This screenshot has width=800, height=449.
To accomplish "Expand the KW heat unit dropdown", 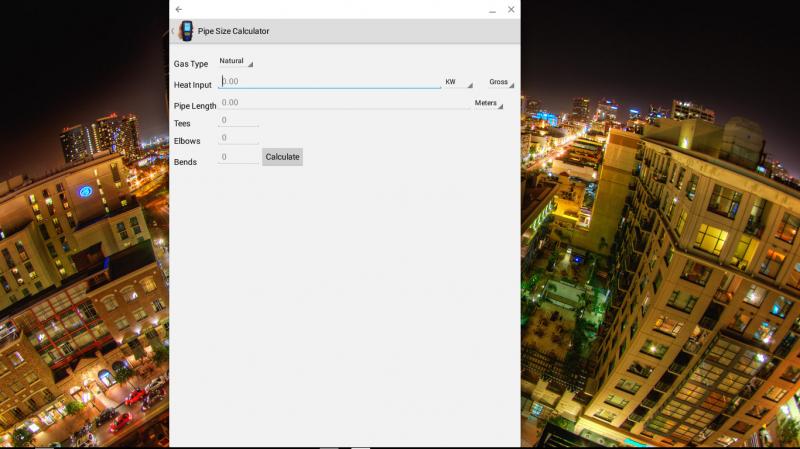I will tap(458, 83).
